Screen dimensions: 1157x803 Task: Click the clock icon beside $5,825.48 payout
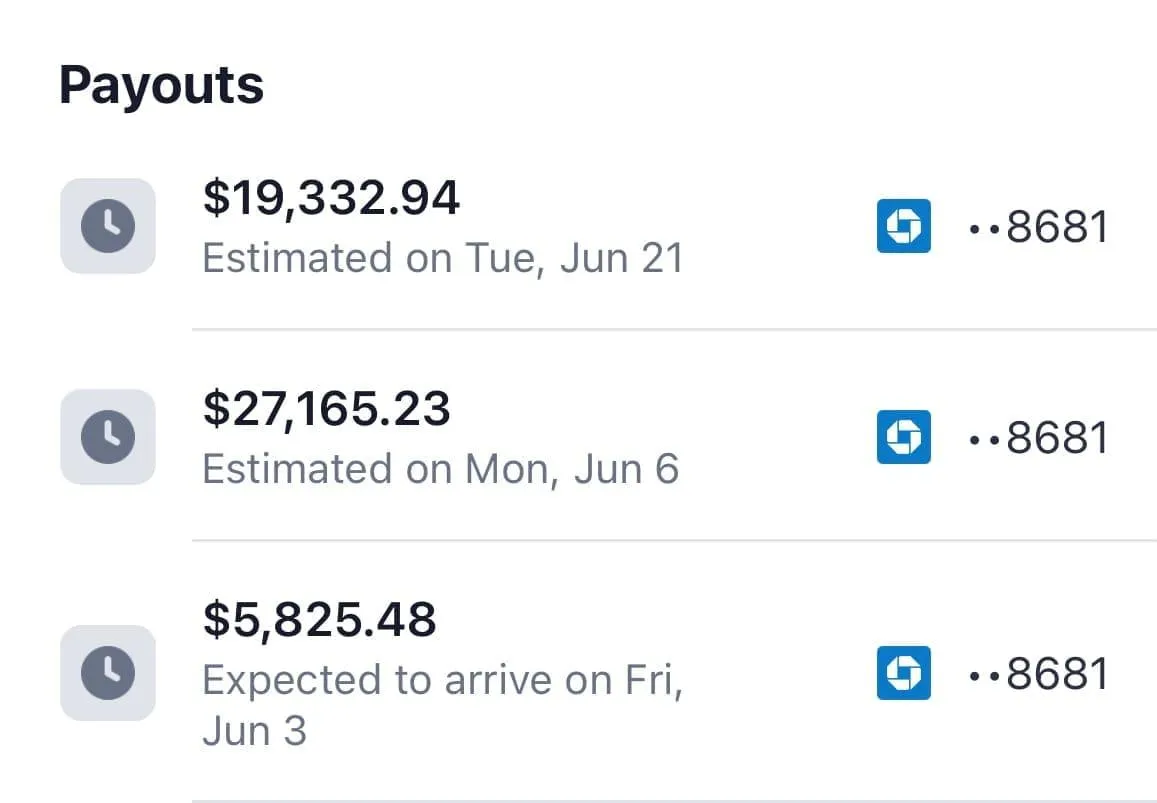click(x=108, y=673)
